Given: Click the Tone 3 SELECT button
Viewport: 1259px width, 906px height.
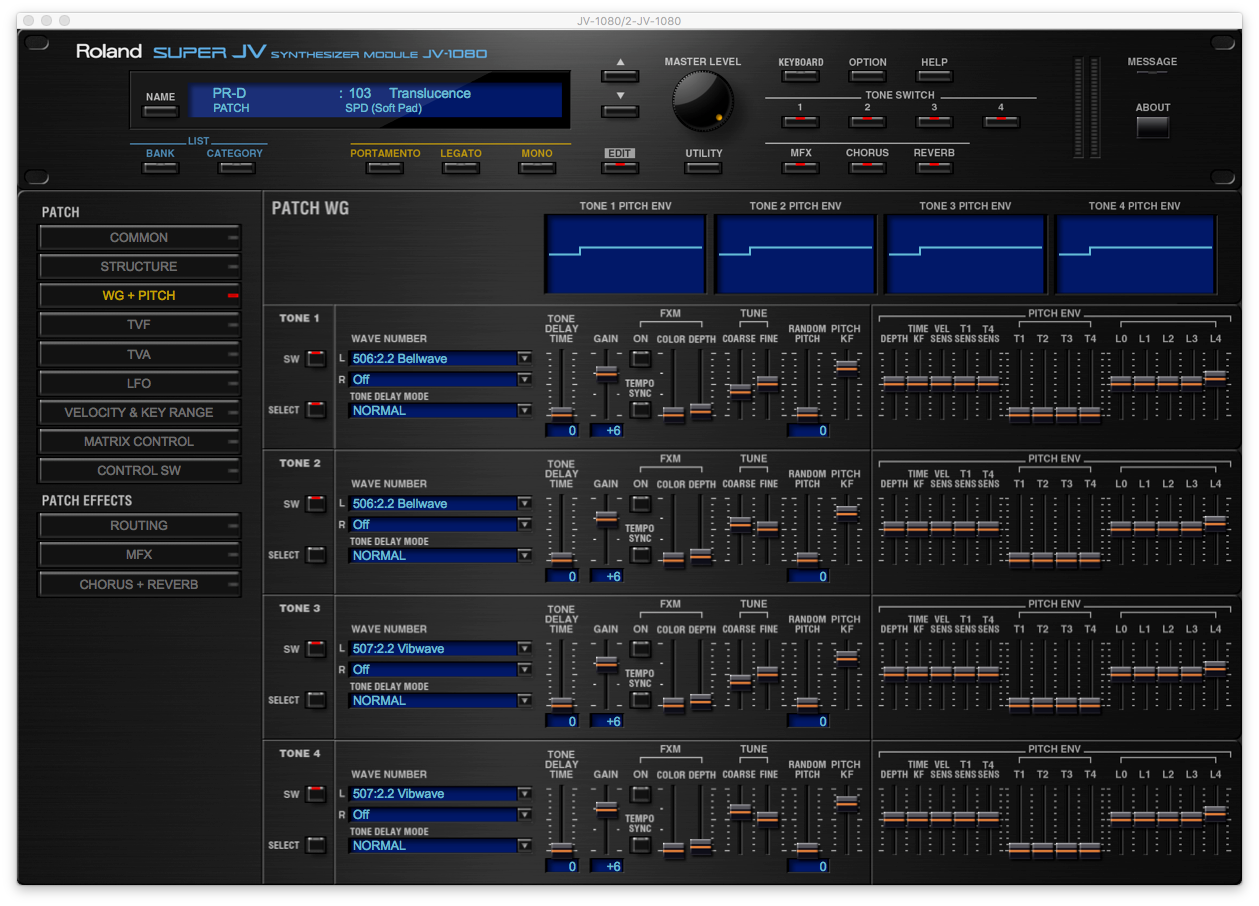Looking at the screenshot, I should click(x=316, y=700).
